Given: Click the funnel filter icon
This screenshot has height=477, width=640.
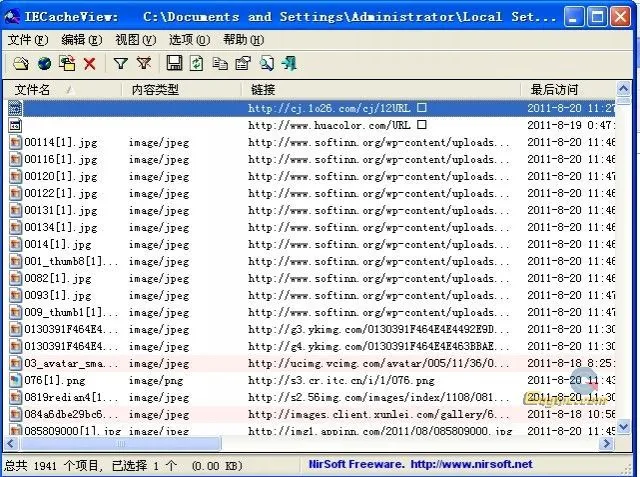Looking at the screenshot, I should (120, 64).
